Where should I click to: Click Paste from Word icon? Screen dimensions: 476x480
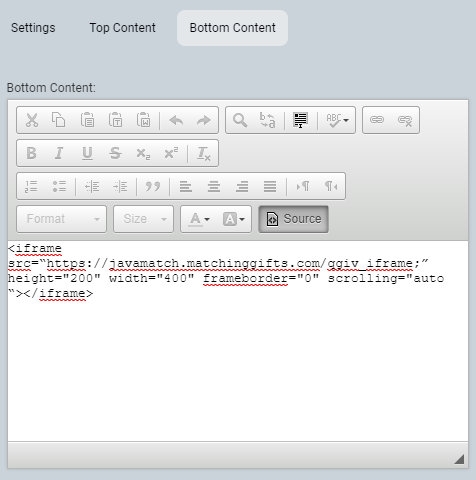click(x=143, y=120)
